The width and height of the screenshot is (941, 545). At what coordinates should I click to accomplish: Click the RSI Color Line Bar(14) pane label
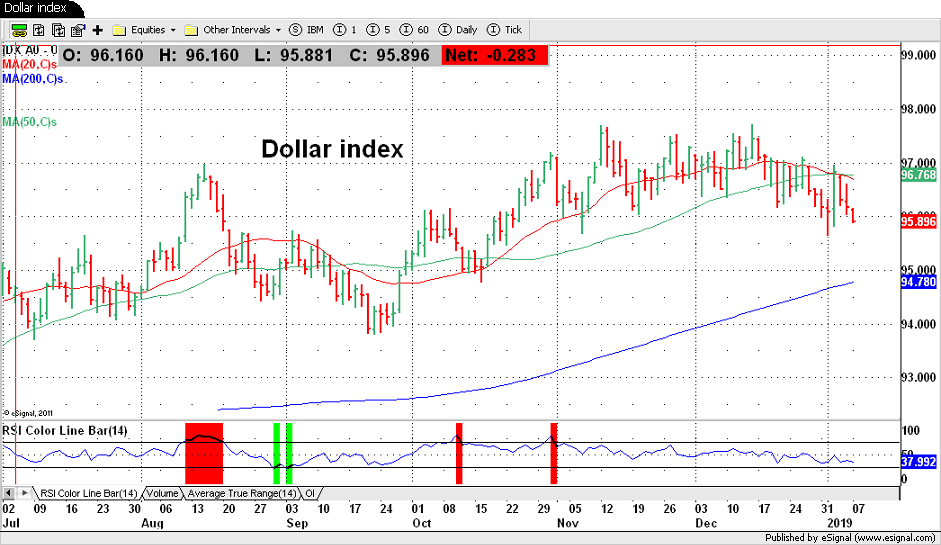[65, 430]
